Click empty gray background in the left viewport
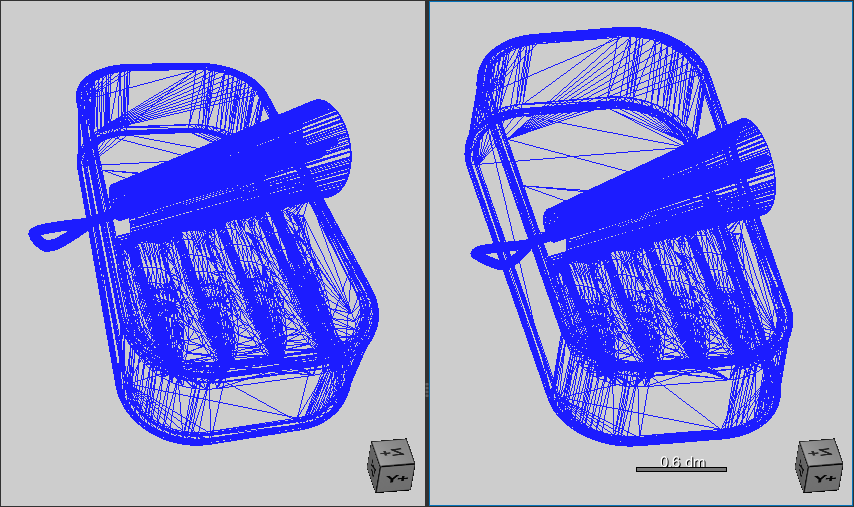Screen dimensions: 854x507 coord(60,420)
